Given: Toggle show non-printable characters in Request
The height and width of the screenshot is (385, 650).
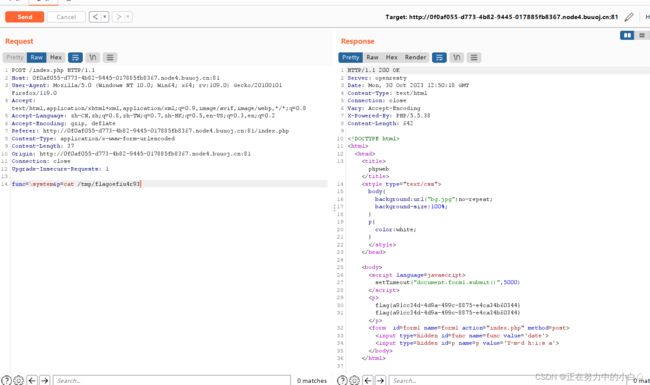Looking at the screenshot, I should point(93,57).
